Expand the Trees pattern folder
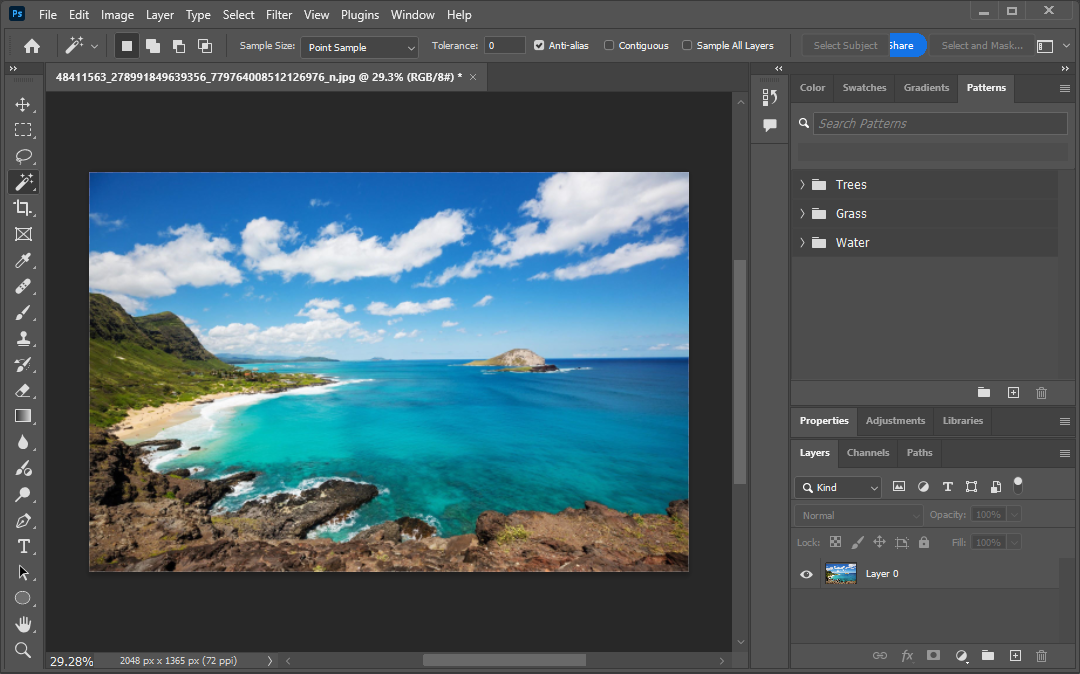 click(802, 185)
